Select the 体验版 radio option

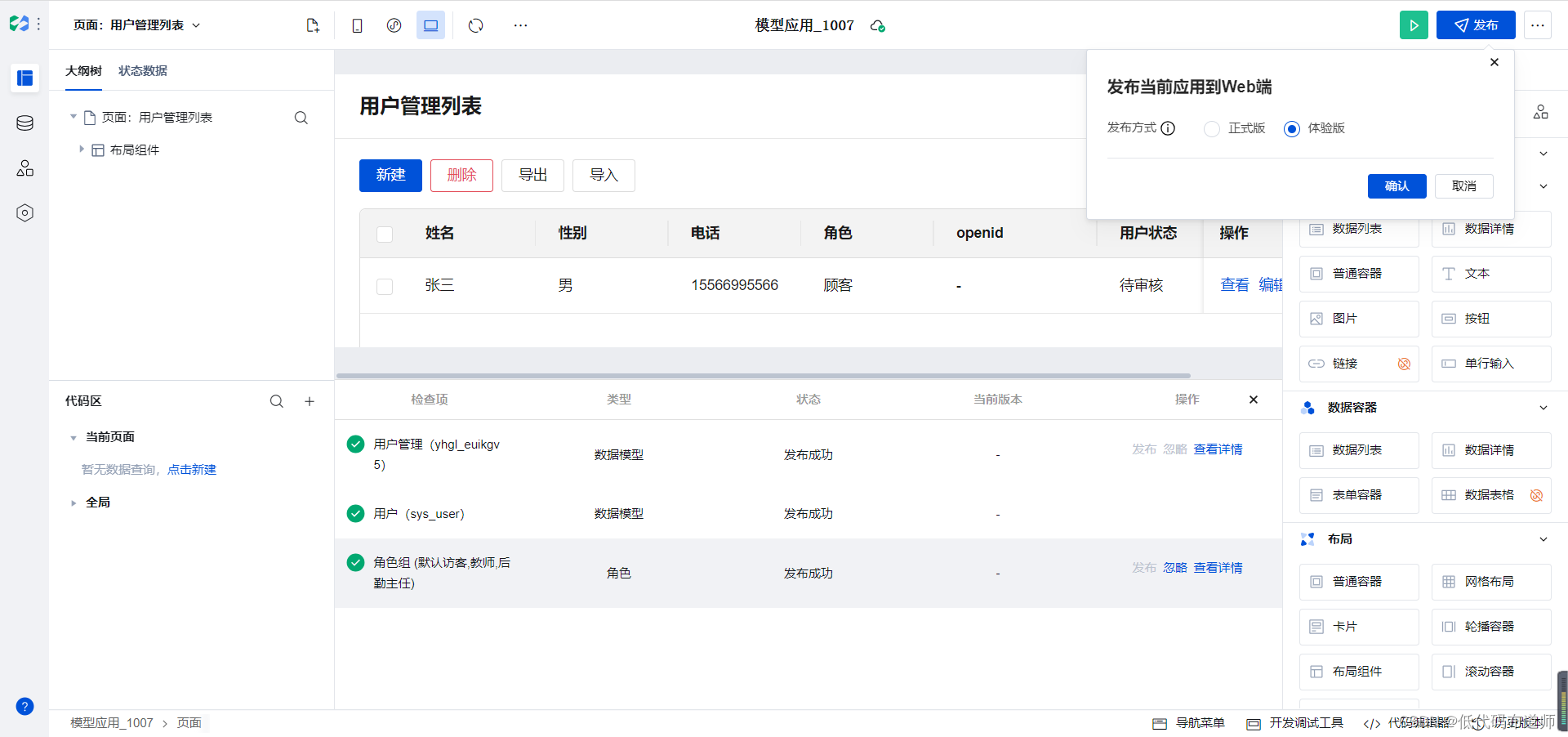tap(1291, 129)
